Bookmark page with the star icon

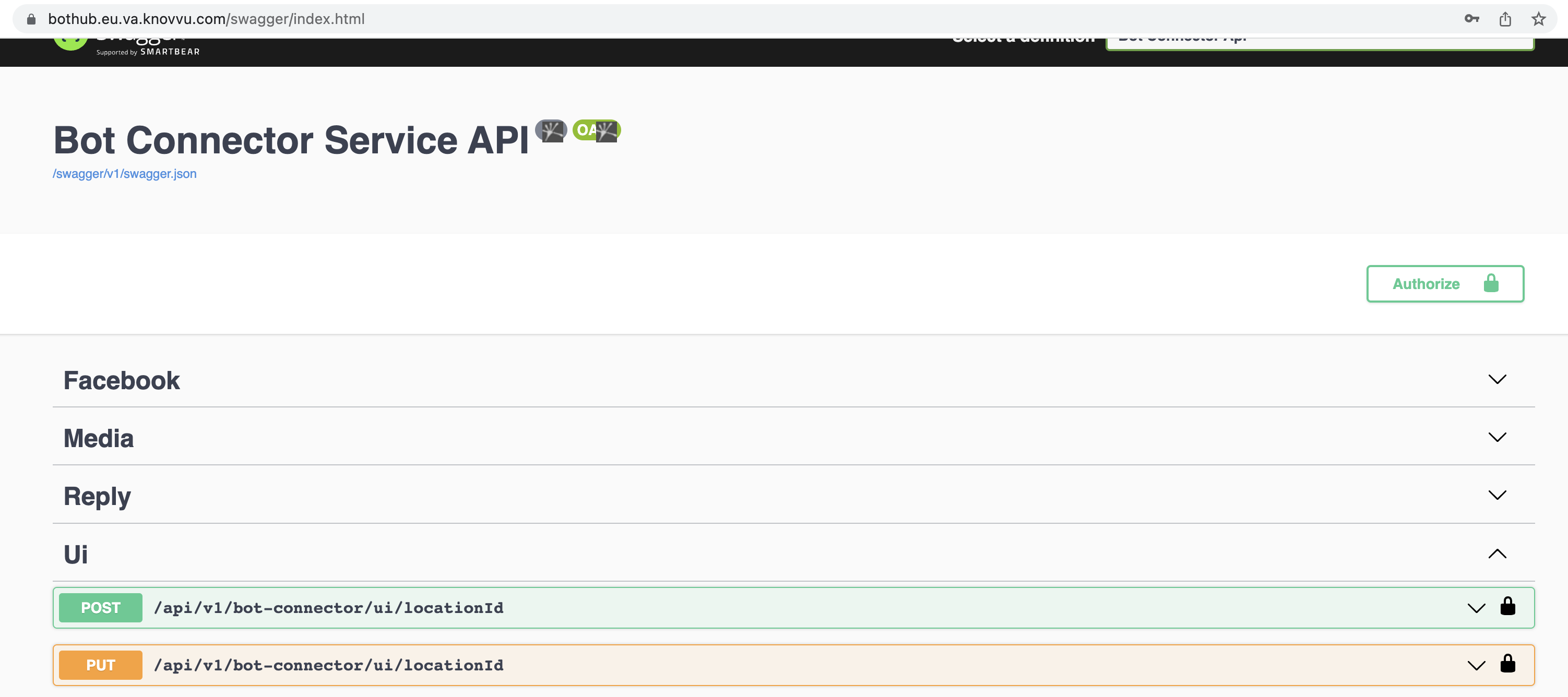point(1538,19)
